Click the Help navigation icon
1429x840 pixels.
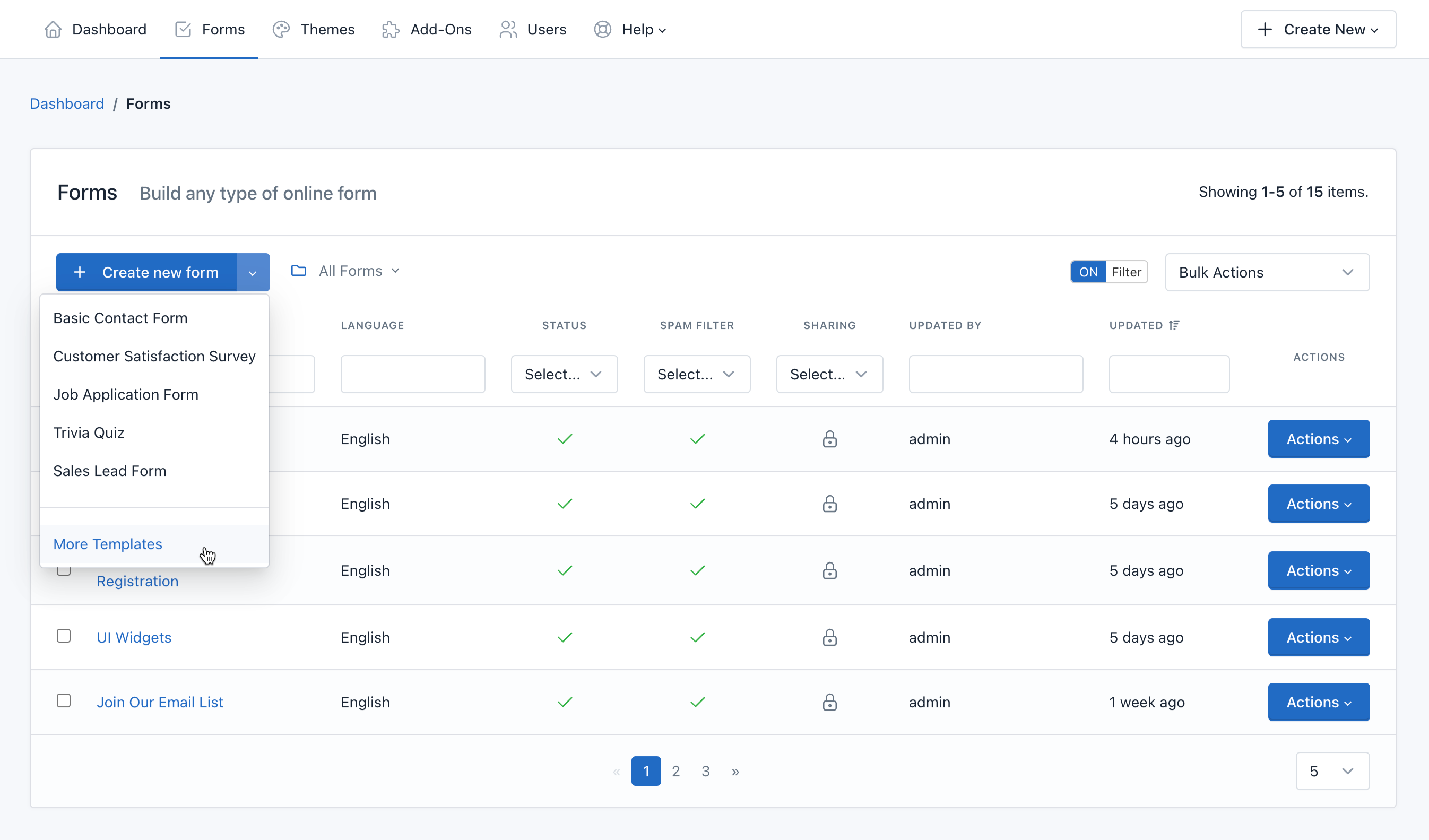602,29
